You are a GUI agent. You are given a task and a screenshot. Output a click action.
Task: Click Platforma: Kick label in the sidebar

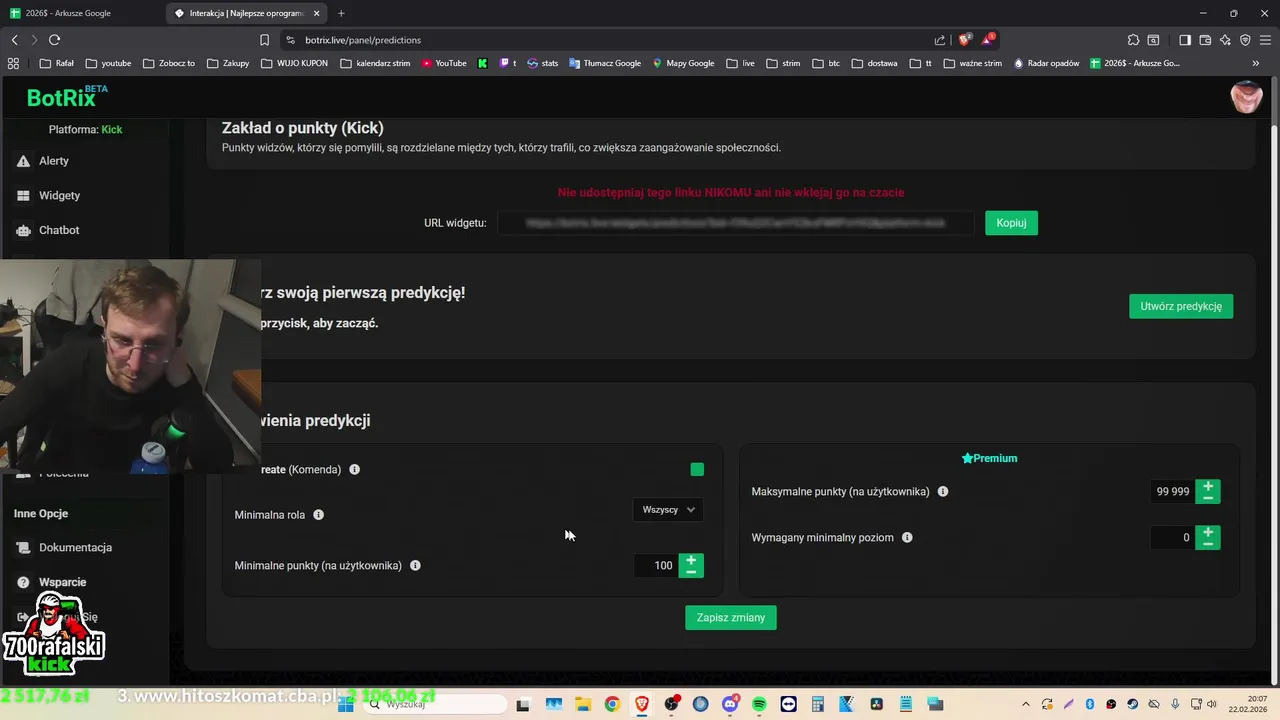(x=85, y=130)
